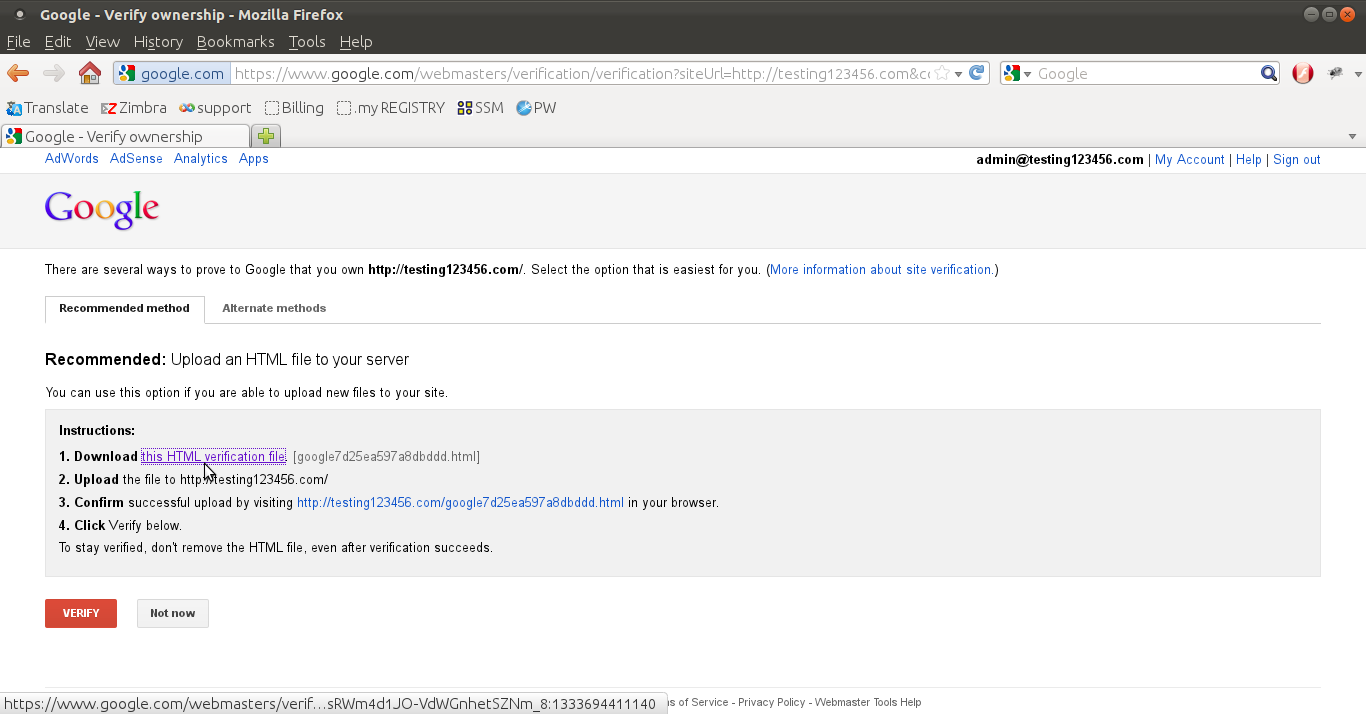This screenshot has height=714, width=1366.
Task: Open the Help menu in menu bar
Action: click(x=356, y=42)
